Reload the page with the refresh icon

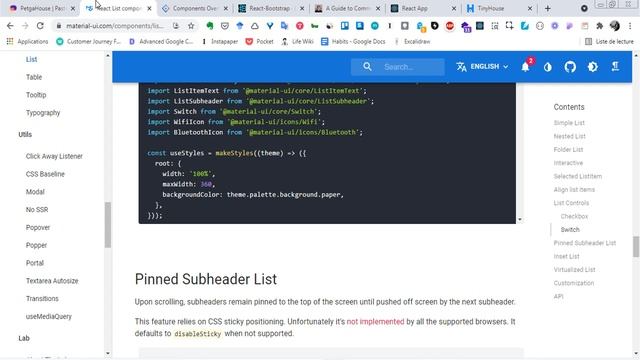(x=40, y=26)
